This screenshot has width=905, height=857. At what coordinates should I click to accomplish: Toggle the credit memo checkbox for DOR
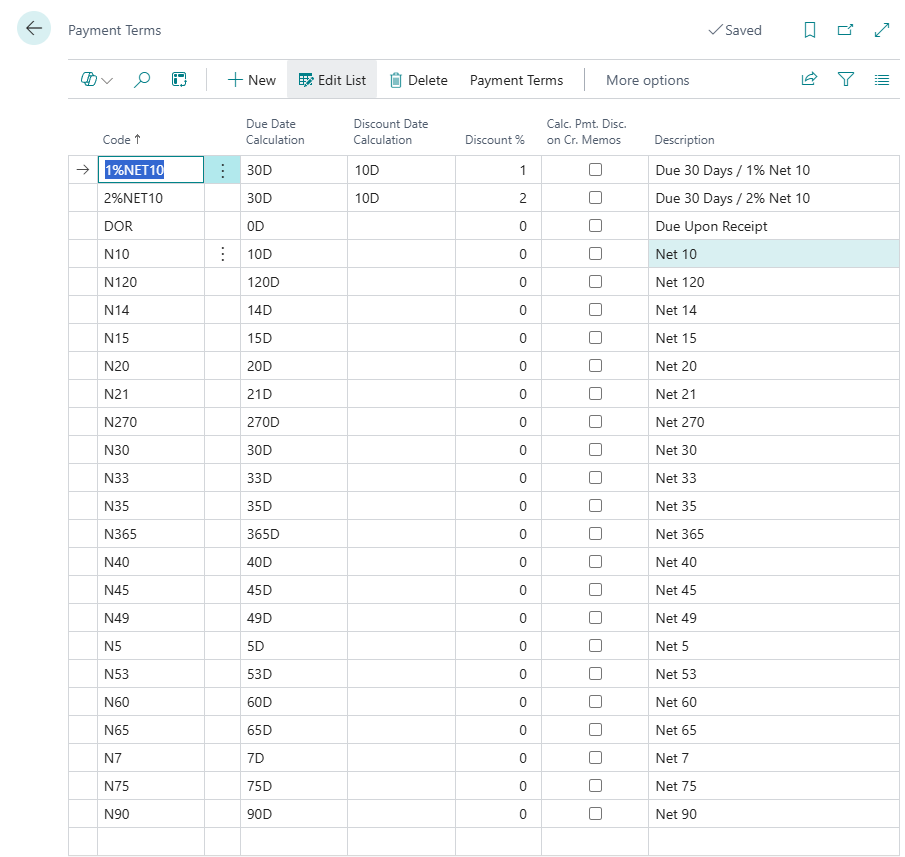click(595, 226)
